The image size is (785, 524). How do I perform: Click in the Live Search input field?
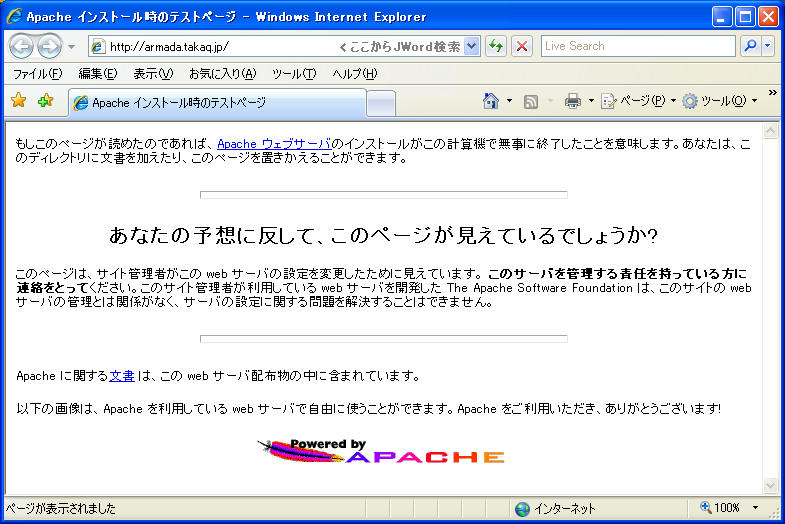638,46
